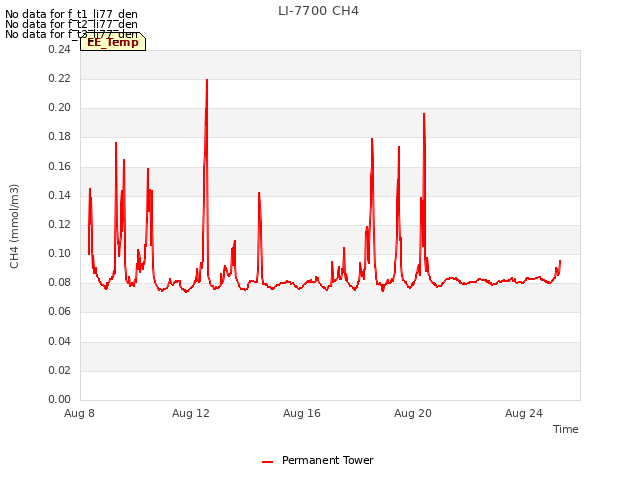Click the 0.10 y-axis tick label

click(x=60, y=253)
